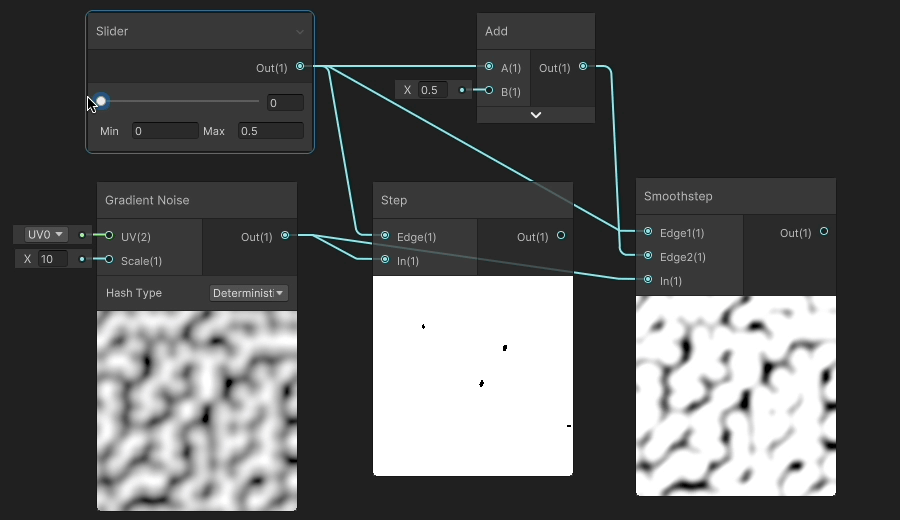The width and height of the screenshot is (900, 520).
Task: Select the Gradient Noise node title
Action: tap(147, 200)
